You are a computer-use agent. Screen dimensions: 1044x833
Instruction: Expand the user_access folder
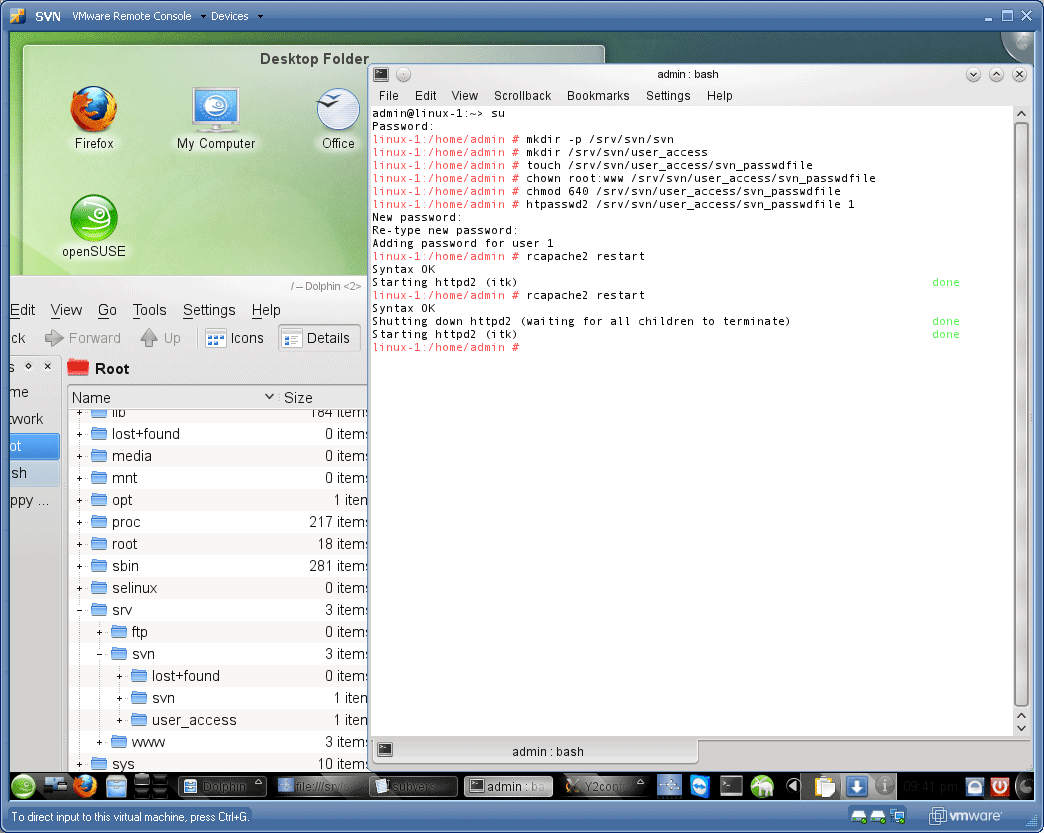tap(119, 720)
